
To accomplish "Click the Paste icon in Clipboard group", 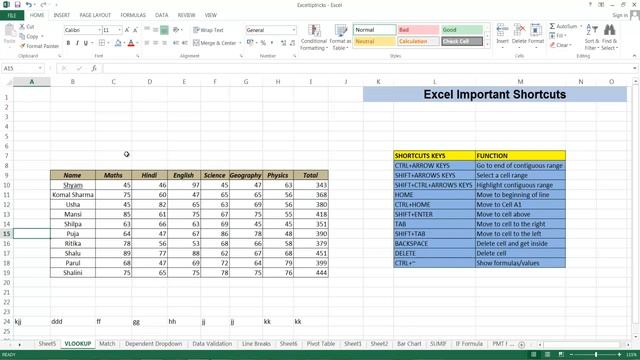I will (x=9, y=31).
